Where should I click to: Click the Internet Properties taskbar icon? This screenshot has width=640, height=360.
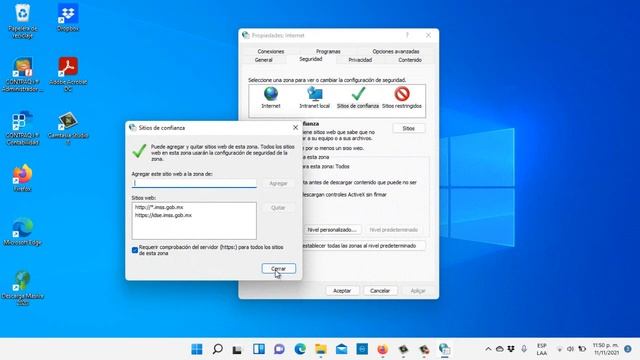click(x=444, y=349)
